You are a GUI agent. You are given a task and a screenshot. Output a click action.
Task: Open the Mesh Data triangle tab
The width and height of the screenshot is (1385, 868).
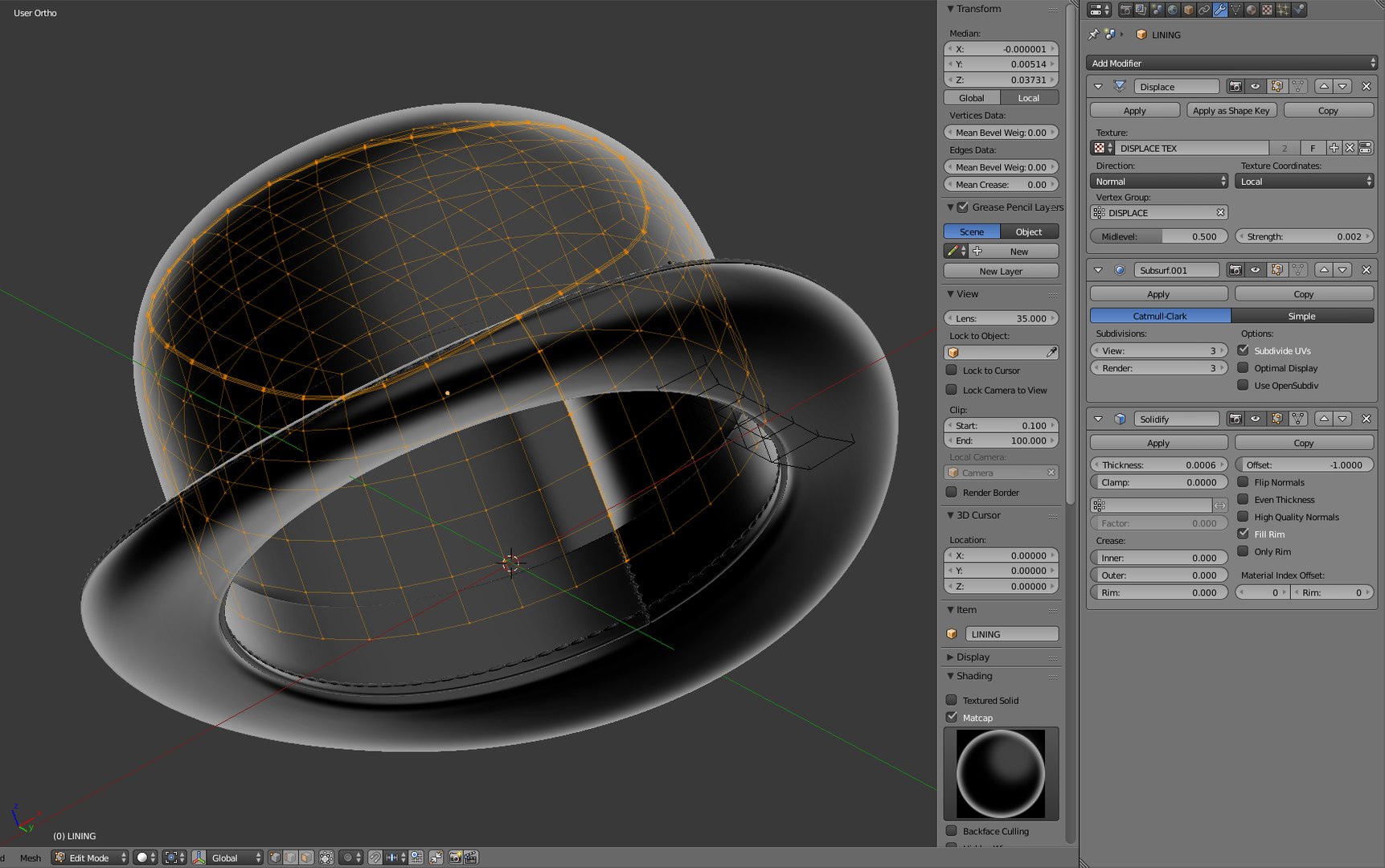1235,10
